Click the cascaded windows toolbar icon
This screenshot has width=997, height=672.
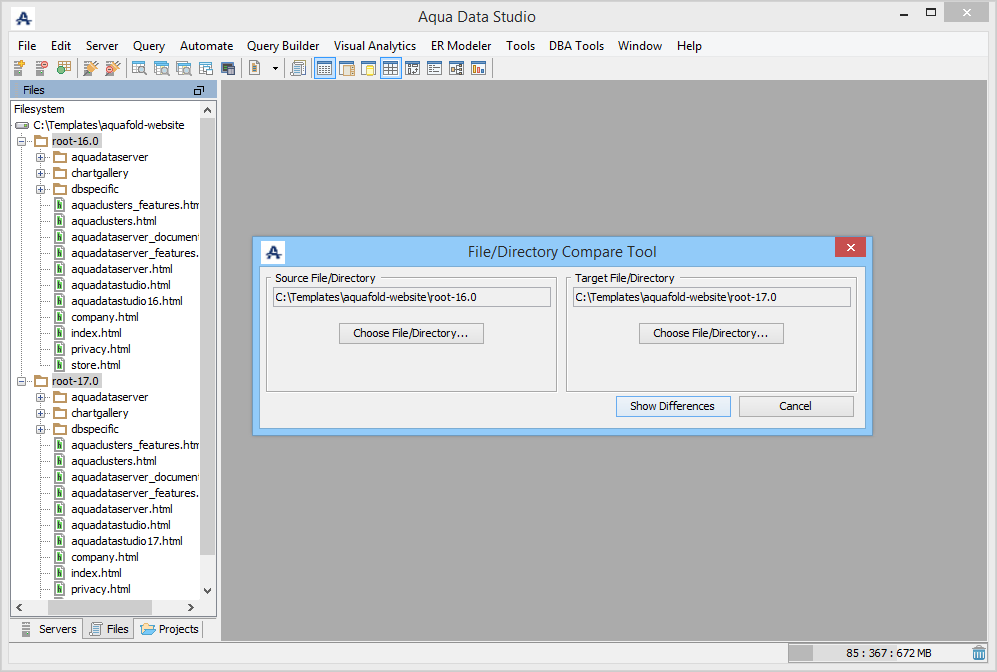[206, 68]
